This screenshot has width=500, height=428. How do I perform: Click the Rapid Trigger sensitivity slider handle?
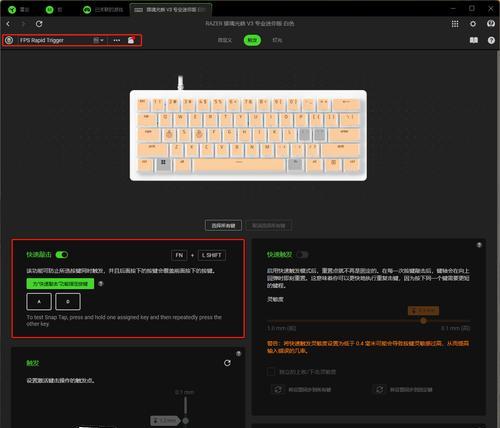tap(423, 321)
